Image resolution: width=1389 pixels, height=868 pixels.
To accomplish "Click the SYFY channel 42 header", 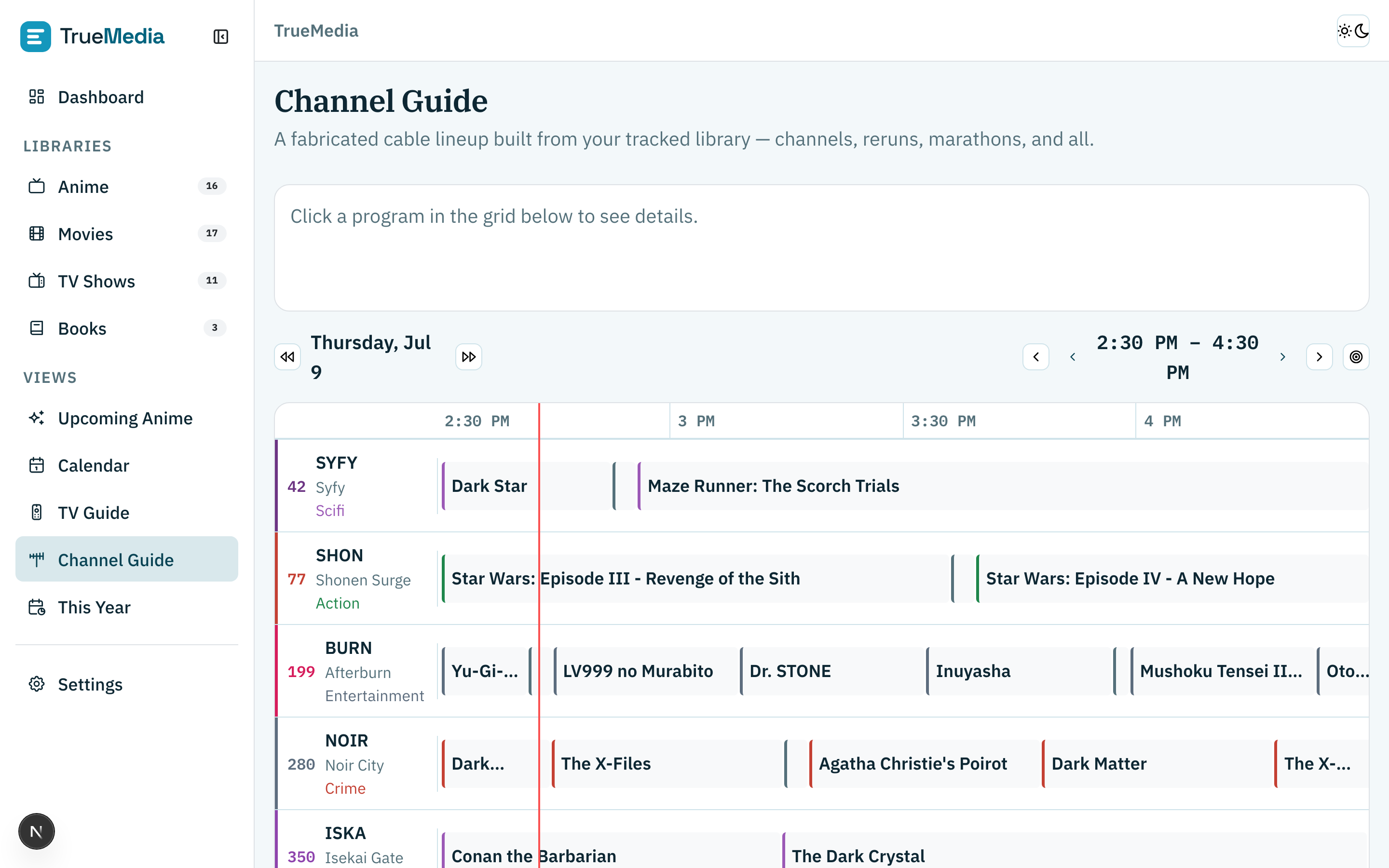I will (x=356, y=486).
